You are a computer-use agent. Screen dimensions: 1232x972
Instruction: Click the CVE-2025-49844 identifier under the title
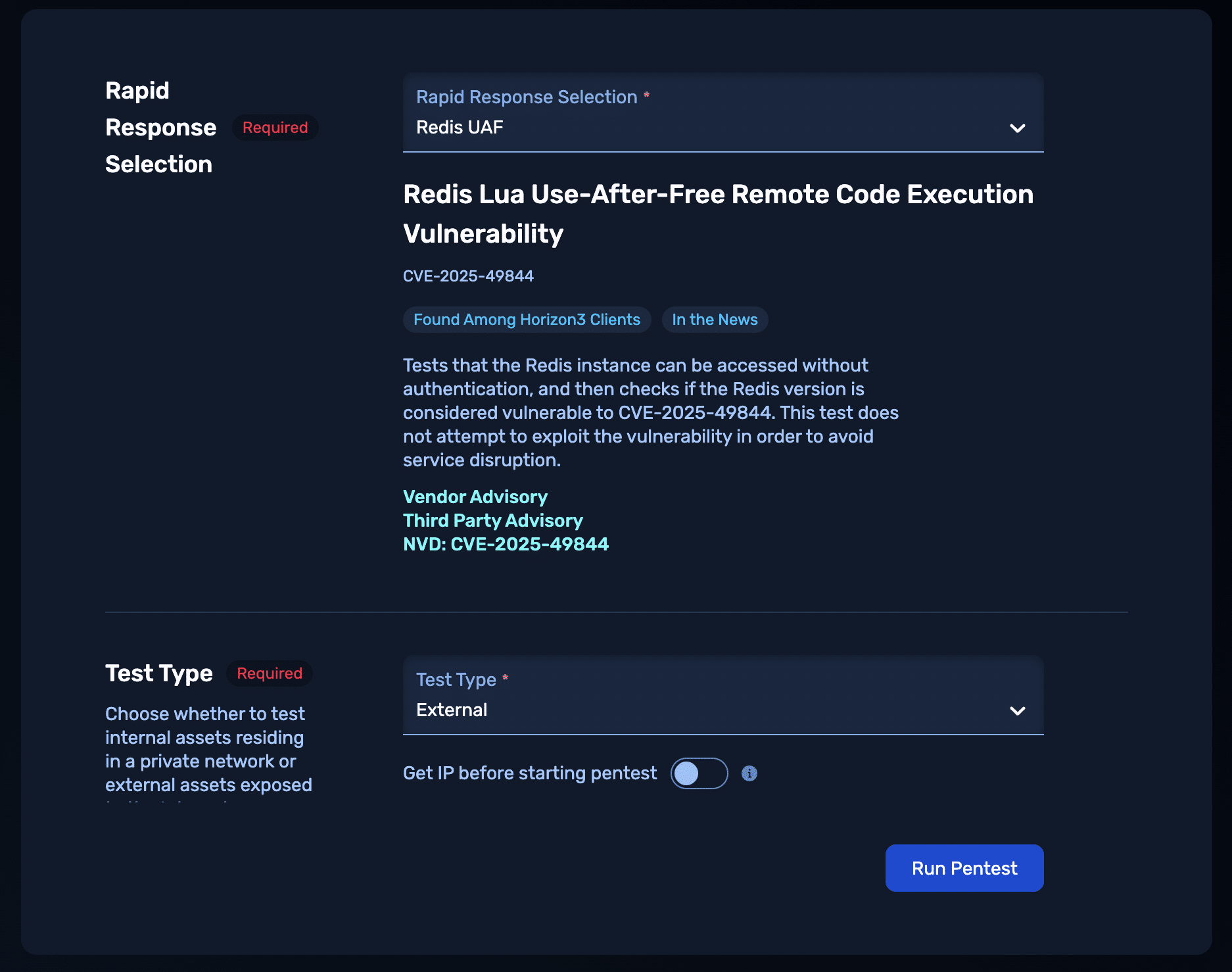point(468,276)
